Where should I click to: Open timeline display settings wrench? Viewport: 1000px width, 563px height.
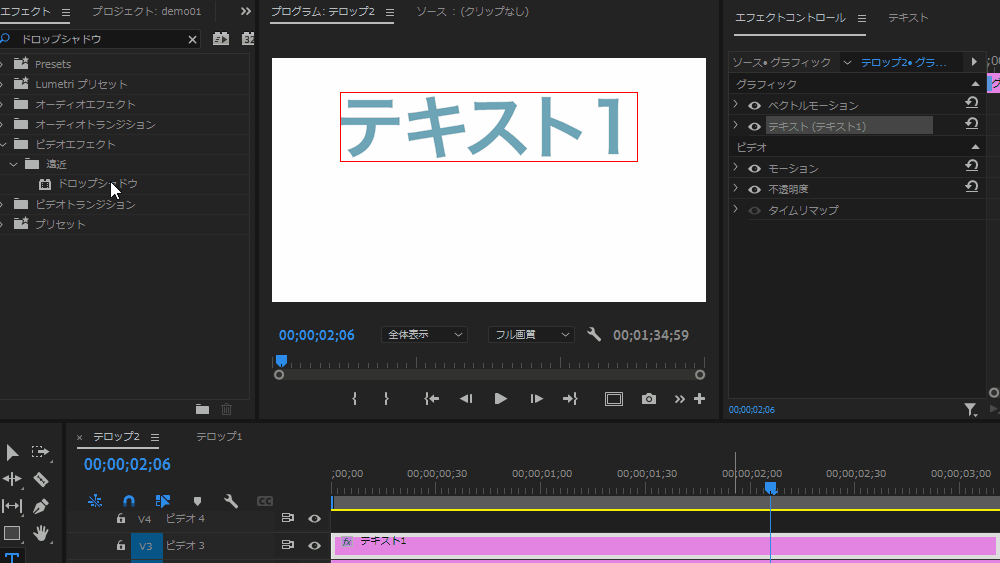pyautogui.click(x=231, y=501)
